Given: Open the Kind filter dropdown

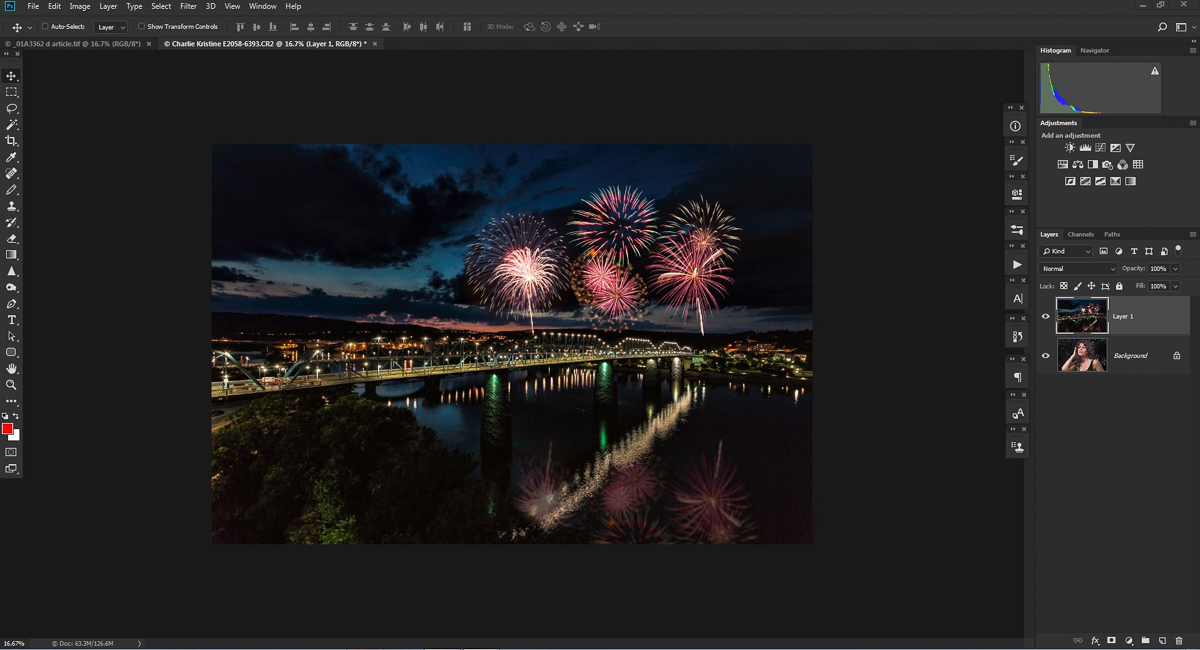Looking at the screenshot, I should (1066, 251).
